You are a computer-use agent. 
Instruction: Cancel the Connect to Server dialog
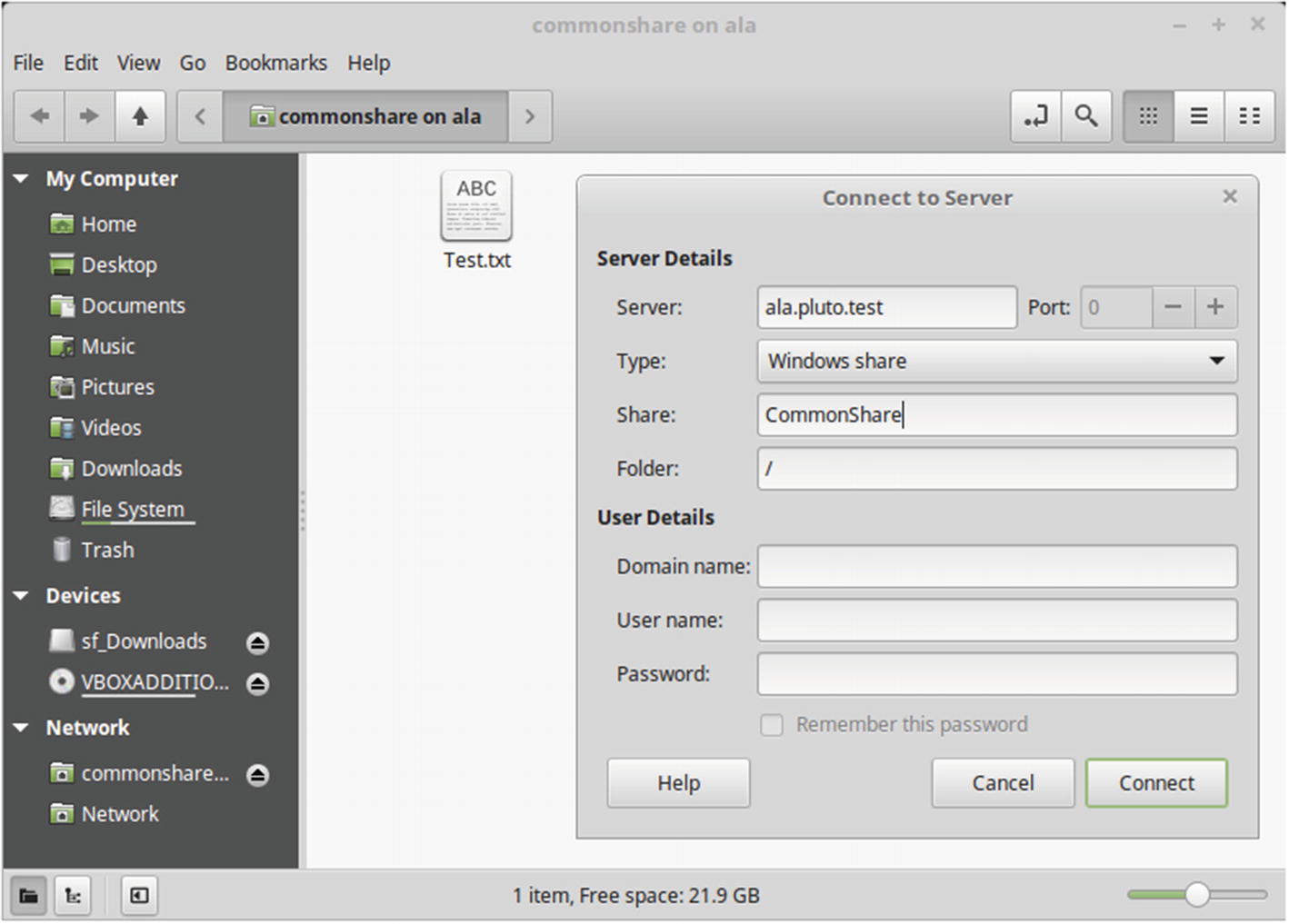point(1003,783)
